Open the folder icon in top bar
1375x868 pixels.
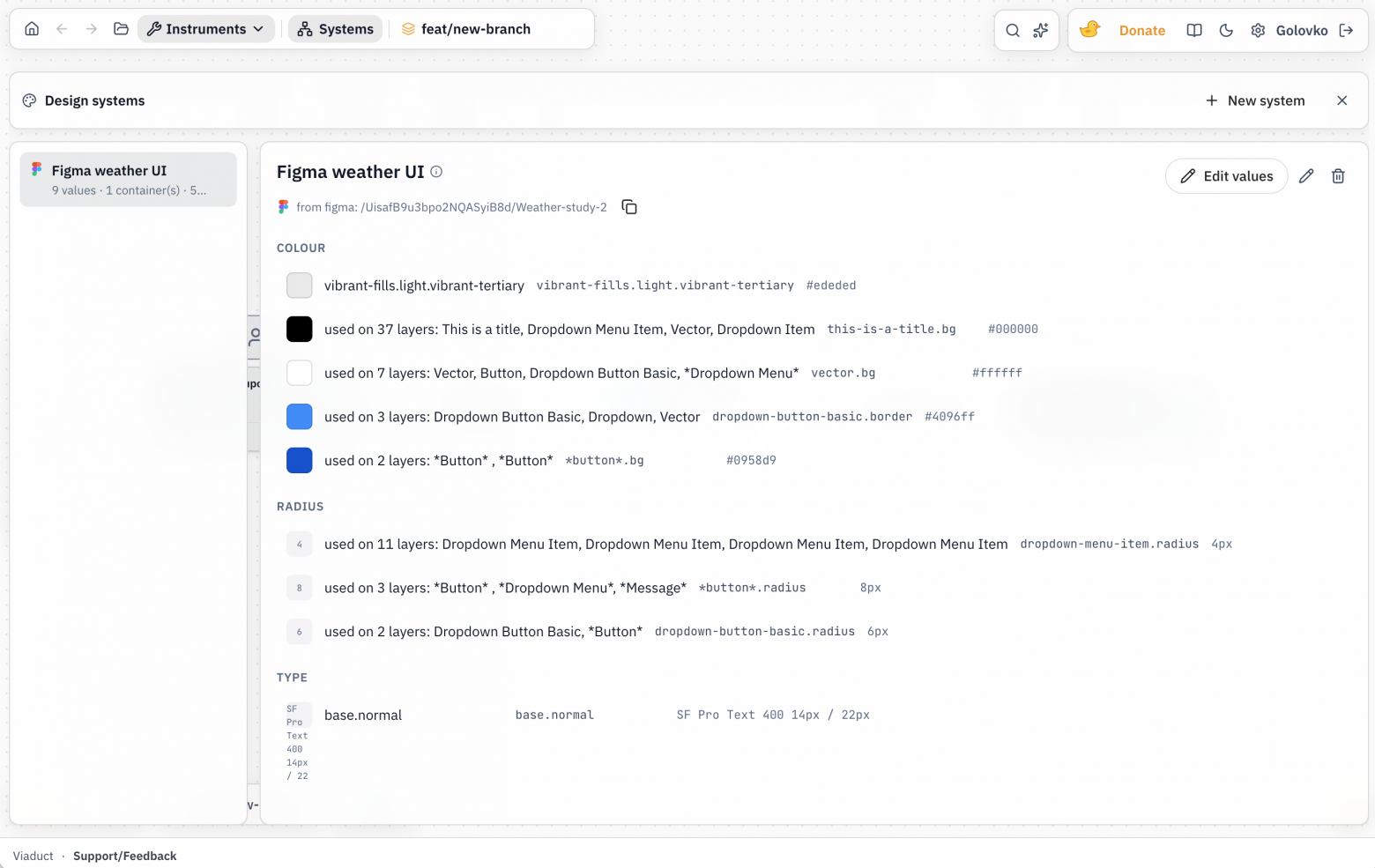click(122, 29)
